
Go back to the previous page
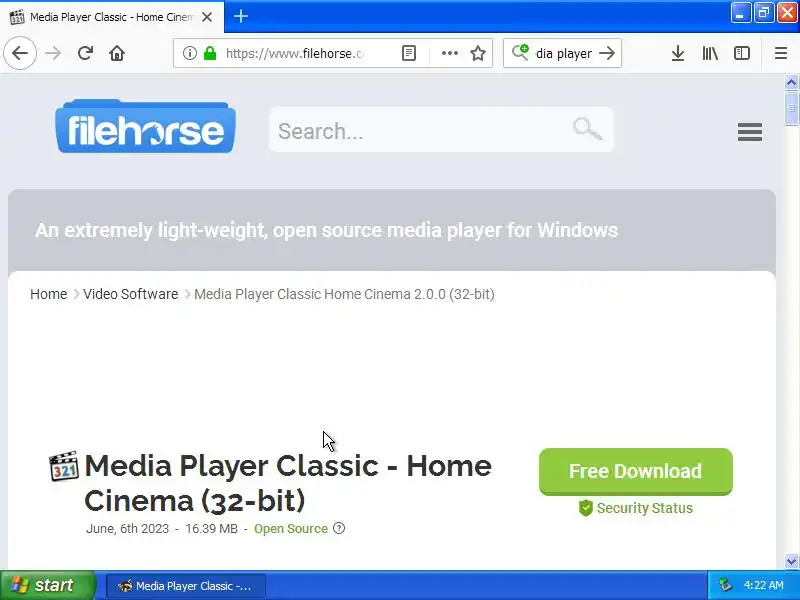(x=20, y=53)
